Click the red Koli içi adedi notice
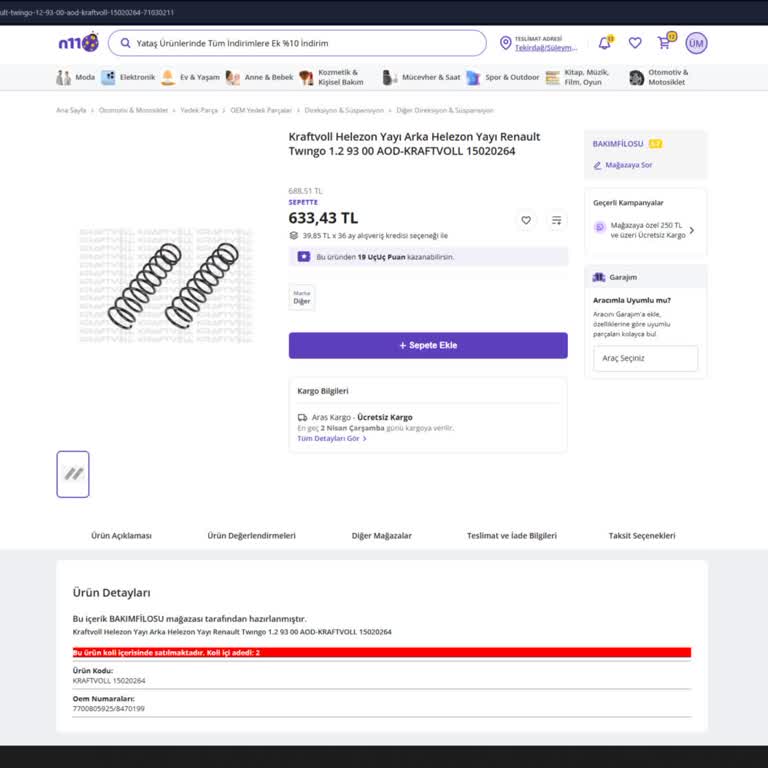Screen dimensions: 768x768 pyautogui.click(x=382, y=652)
